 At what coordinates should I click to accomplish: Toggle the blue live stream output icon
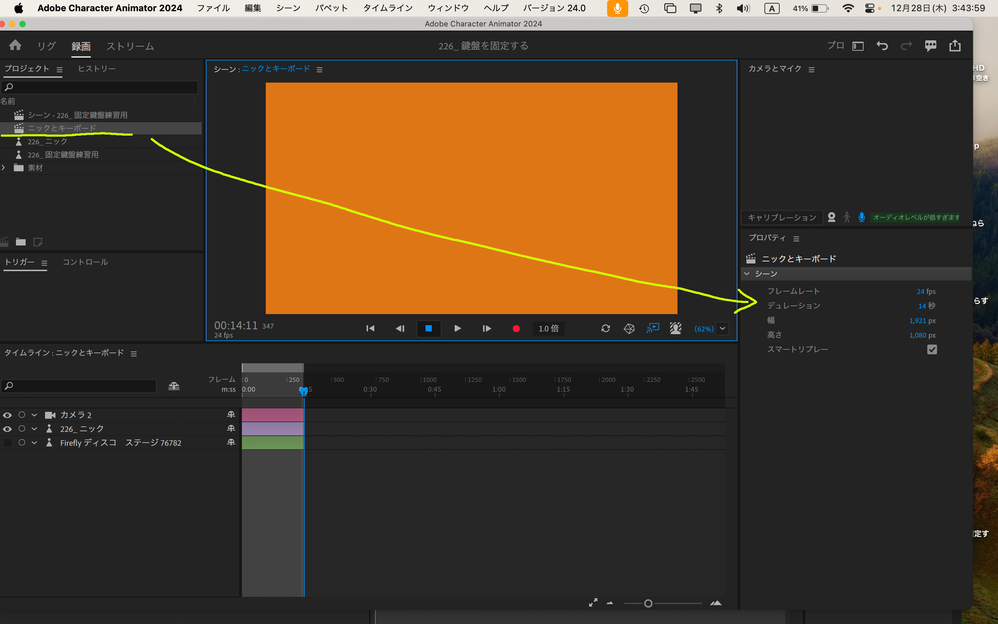coord(653,328)
